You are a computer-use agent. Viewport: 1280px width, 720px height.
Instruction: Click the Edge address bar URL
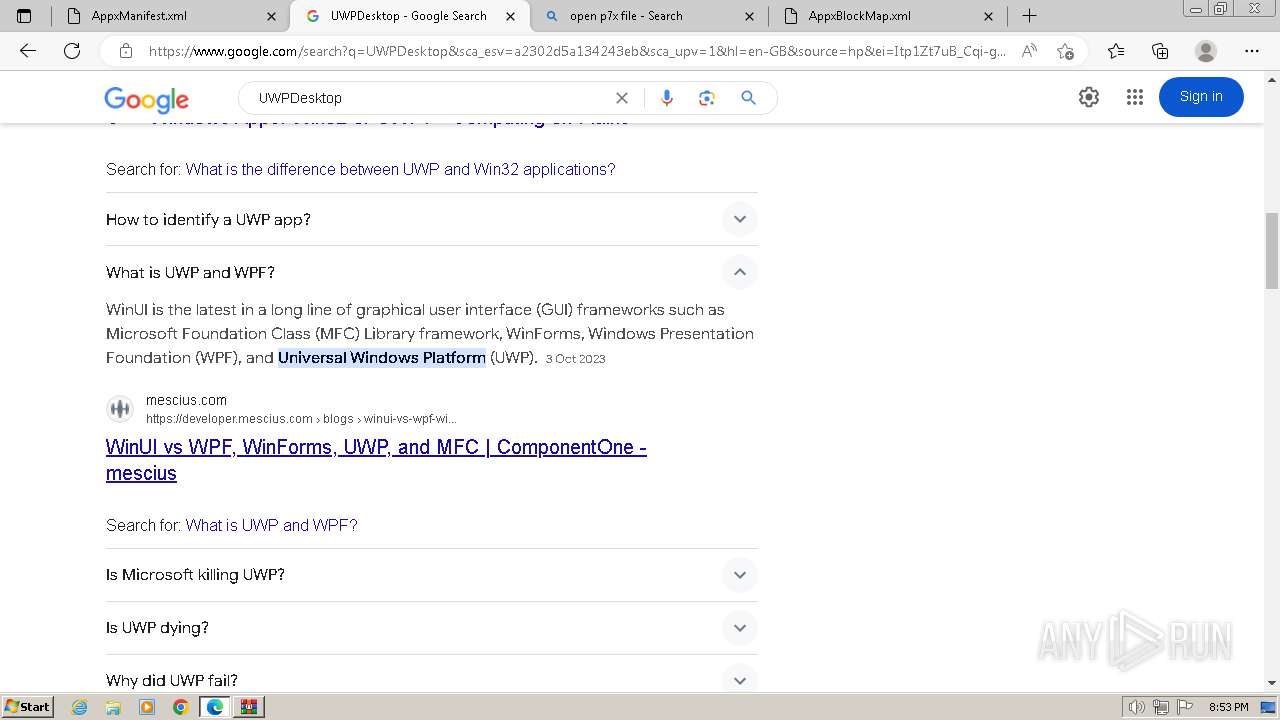coord(577,51)
